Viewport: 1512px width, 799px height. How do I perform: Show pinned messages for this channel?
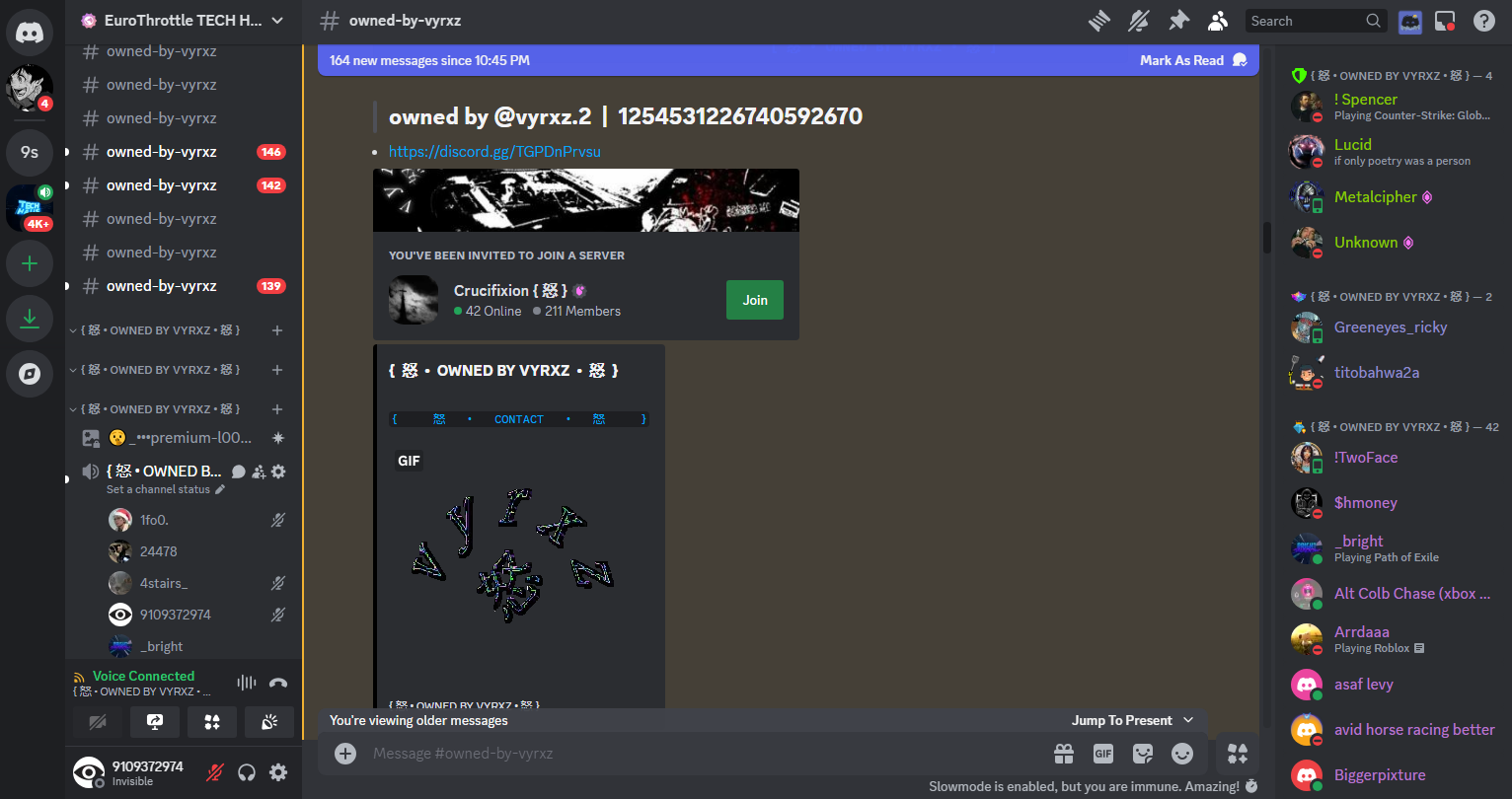click(1178, 21)
